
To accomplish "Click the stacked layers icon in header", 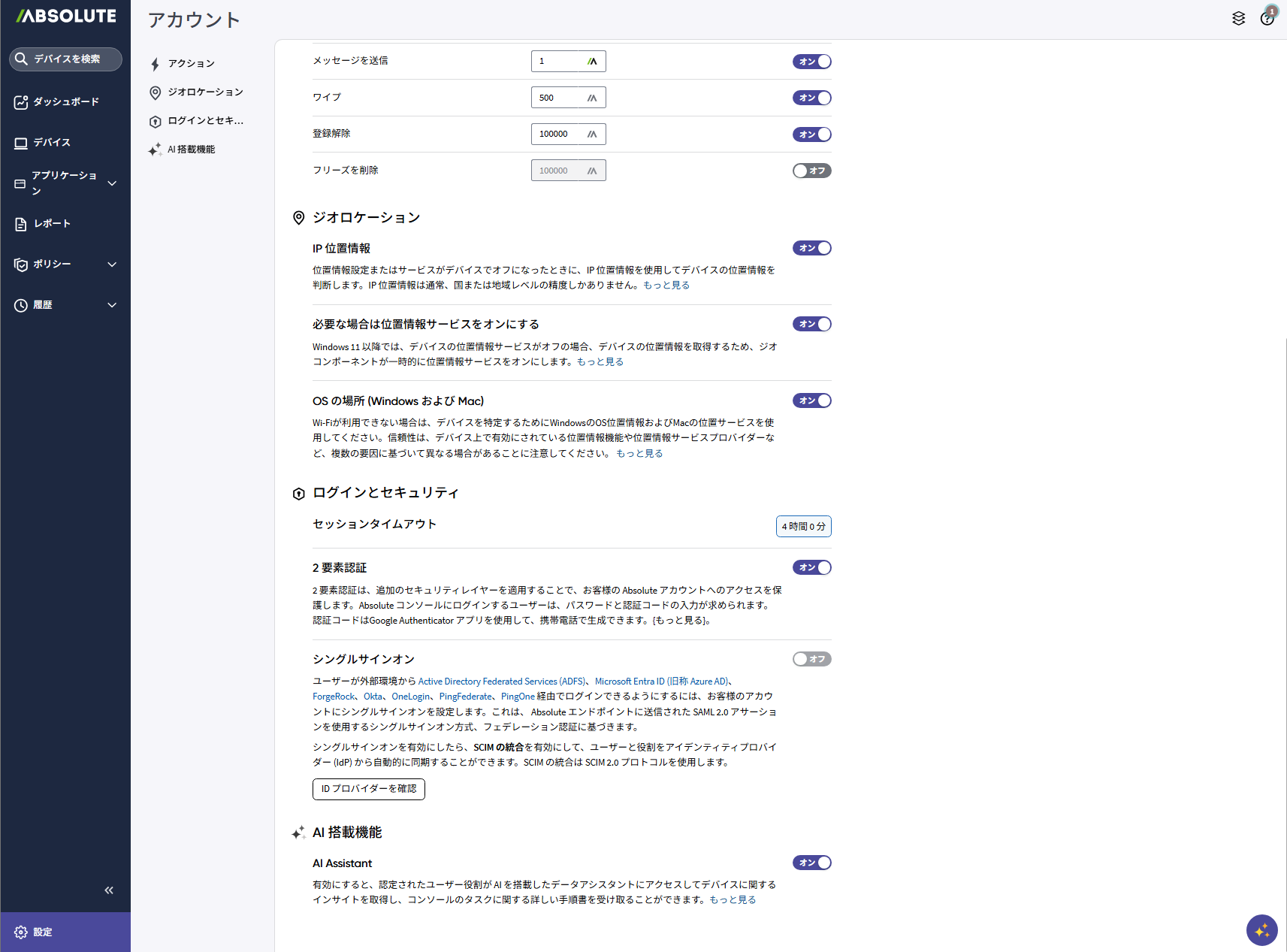I will (1239, 18).
